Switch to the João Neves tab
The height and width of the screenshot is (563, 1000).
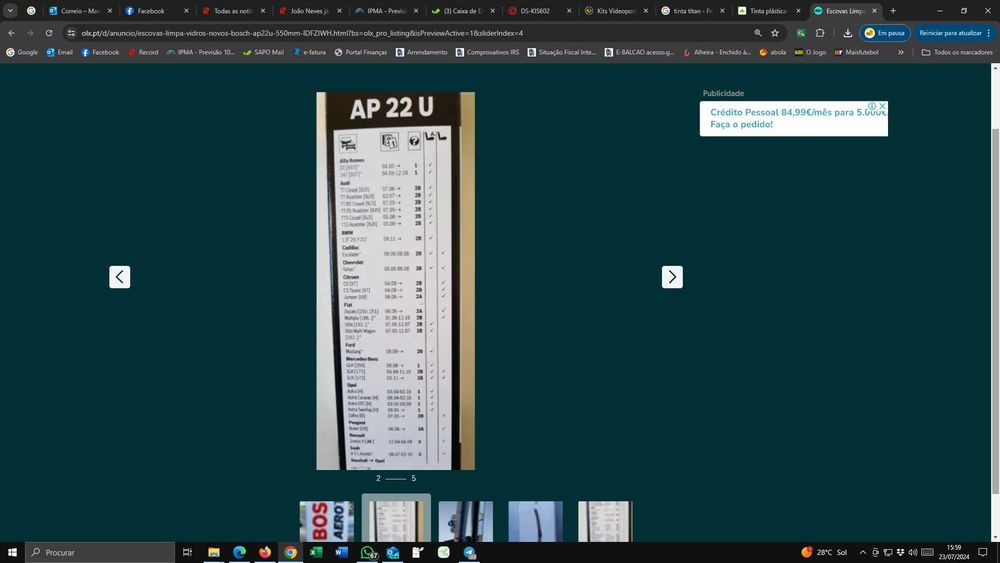coord(309,11)
